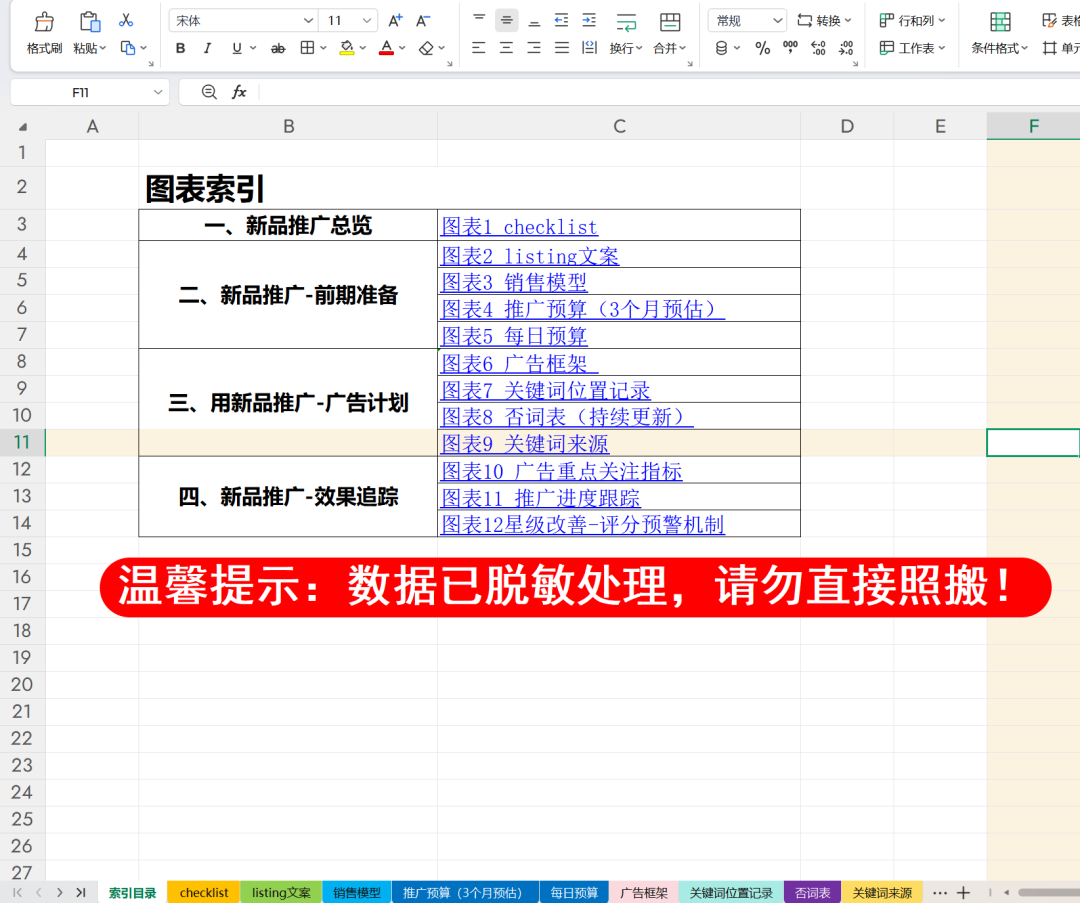Image resolution: width=1080 pixels, height=903 pixels.
Task: Toggle bold formatting
Action: 180,48
